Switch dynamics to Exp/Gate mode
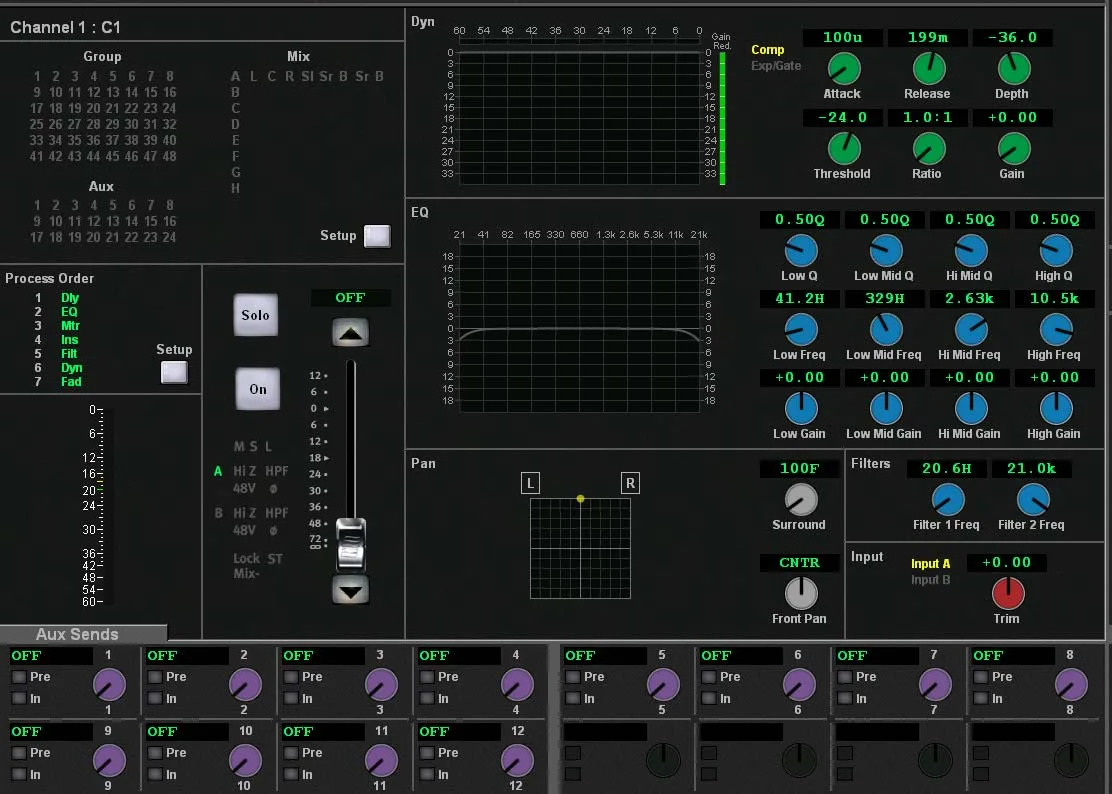The height and width of the screenshot is (794, 1112). (776, 66)
